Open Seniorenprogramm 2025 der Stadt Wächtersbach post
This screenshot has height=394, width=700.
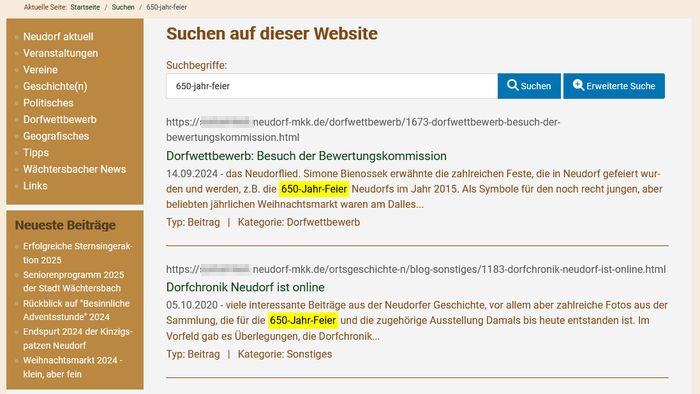74,282
